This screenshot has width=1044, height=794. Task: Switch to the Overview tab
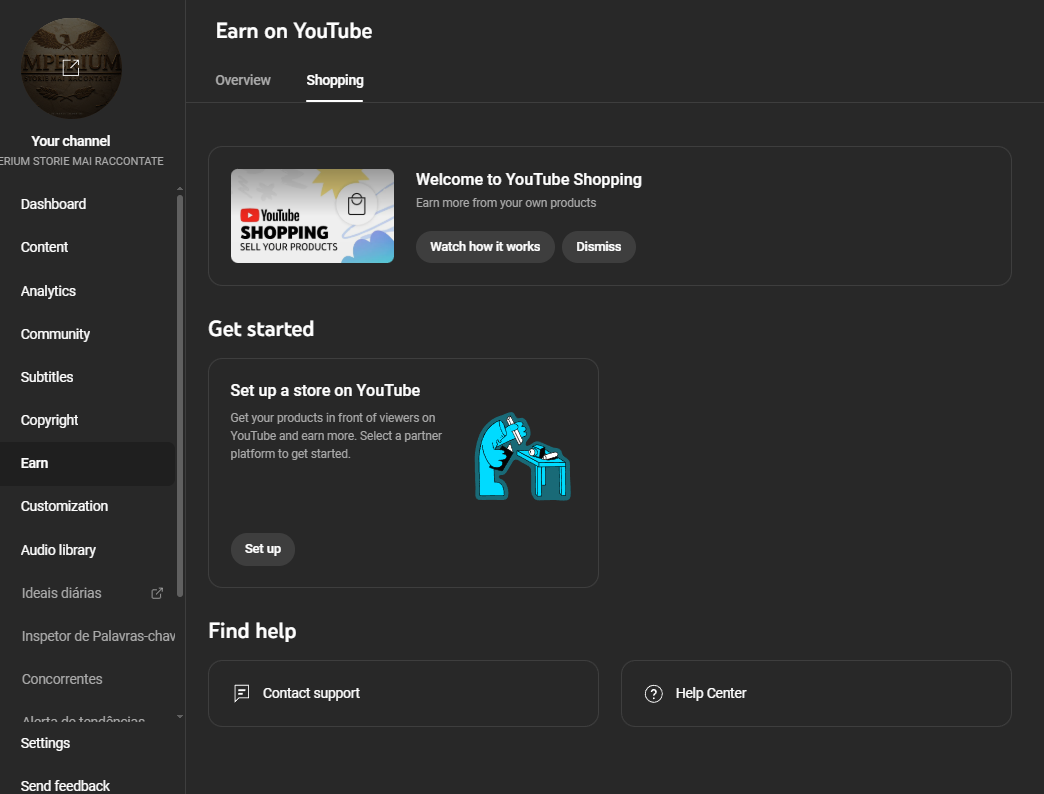pos(243,80)
